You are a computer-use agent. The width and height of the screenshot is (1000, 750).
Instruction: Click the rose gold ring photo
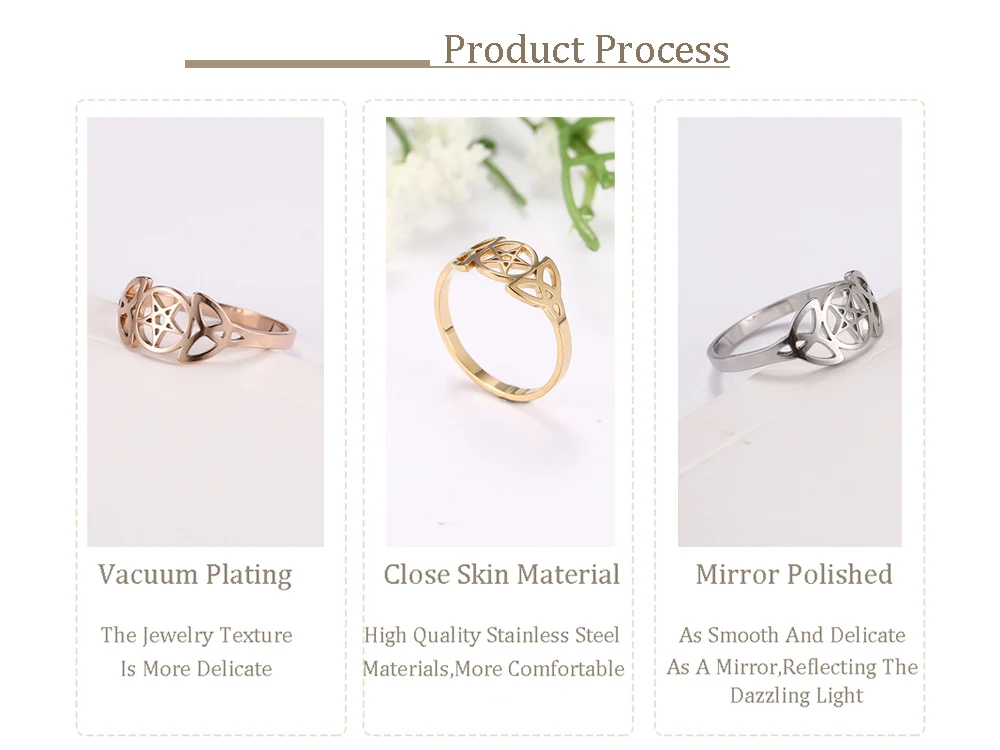coord(205,332)
